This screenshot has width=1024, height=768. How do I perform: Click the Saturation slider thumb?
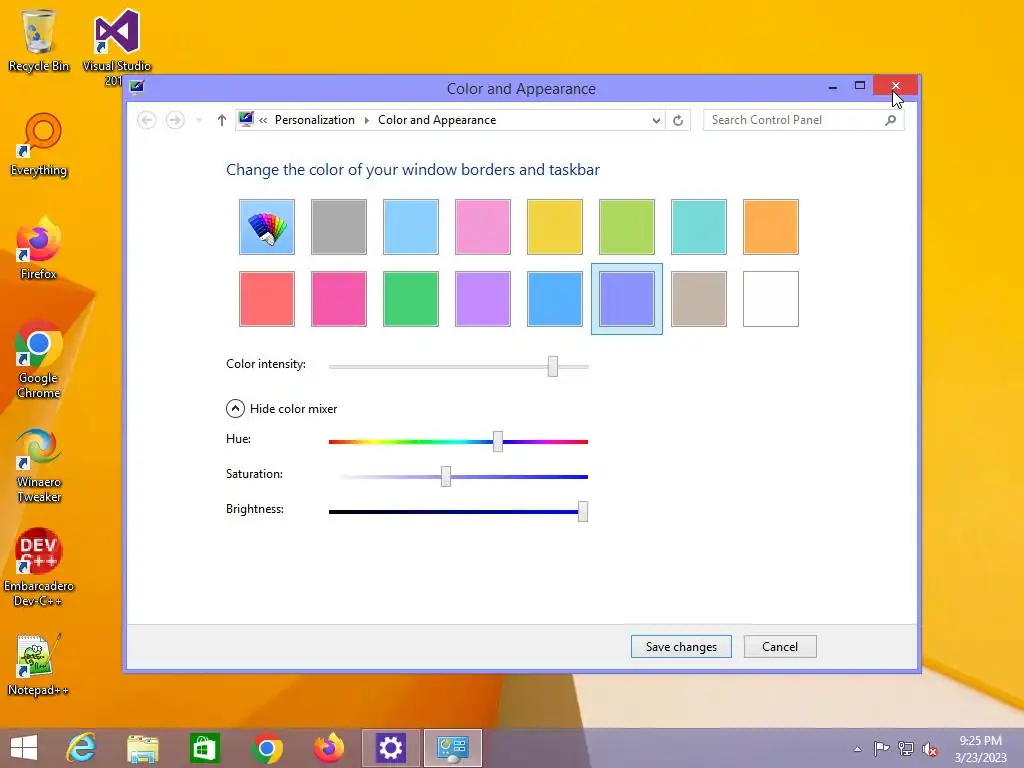click(x=445, y=476)
